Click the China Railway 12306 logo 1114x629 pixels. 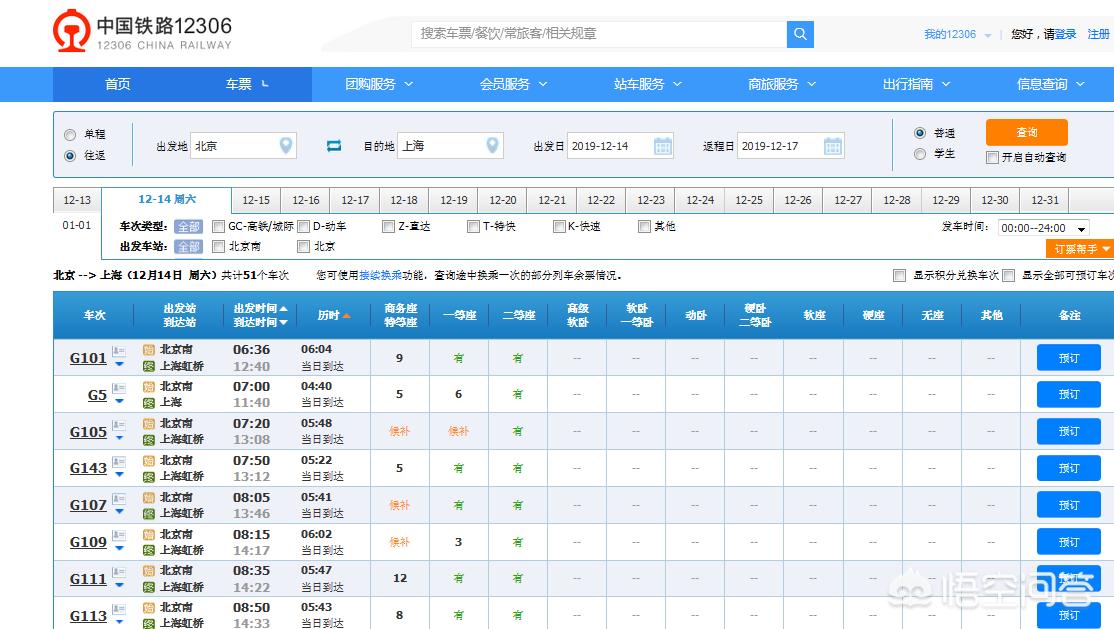point(142,31)
